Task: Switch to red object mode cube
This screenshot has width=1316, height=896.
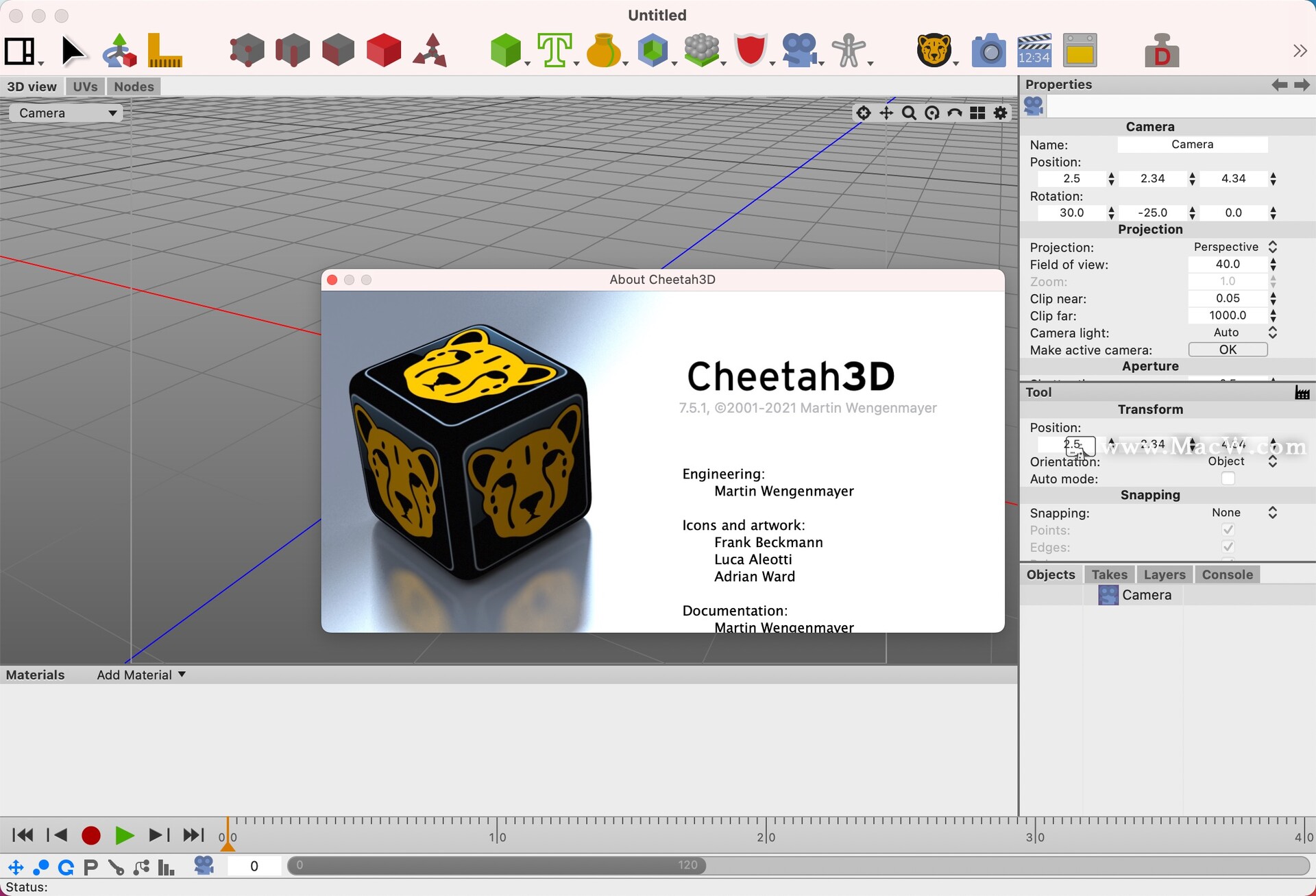Action: [383, 51]
